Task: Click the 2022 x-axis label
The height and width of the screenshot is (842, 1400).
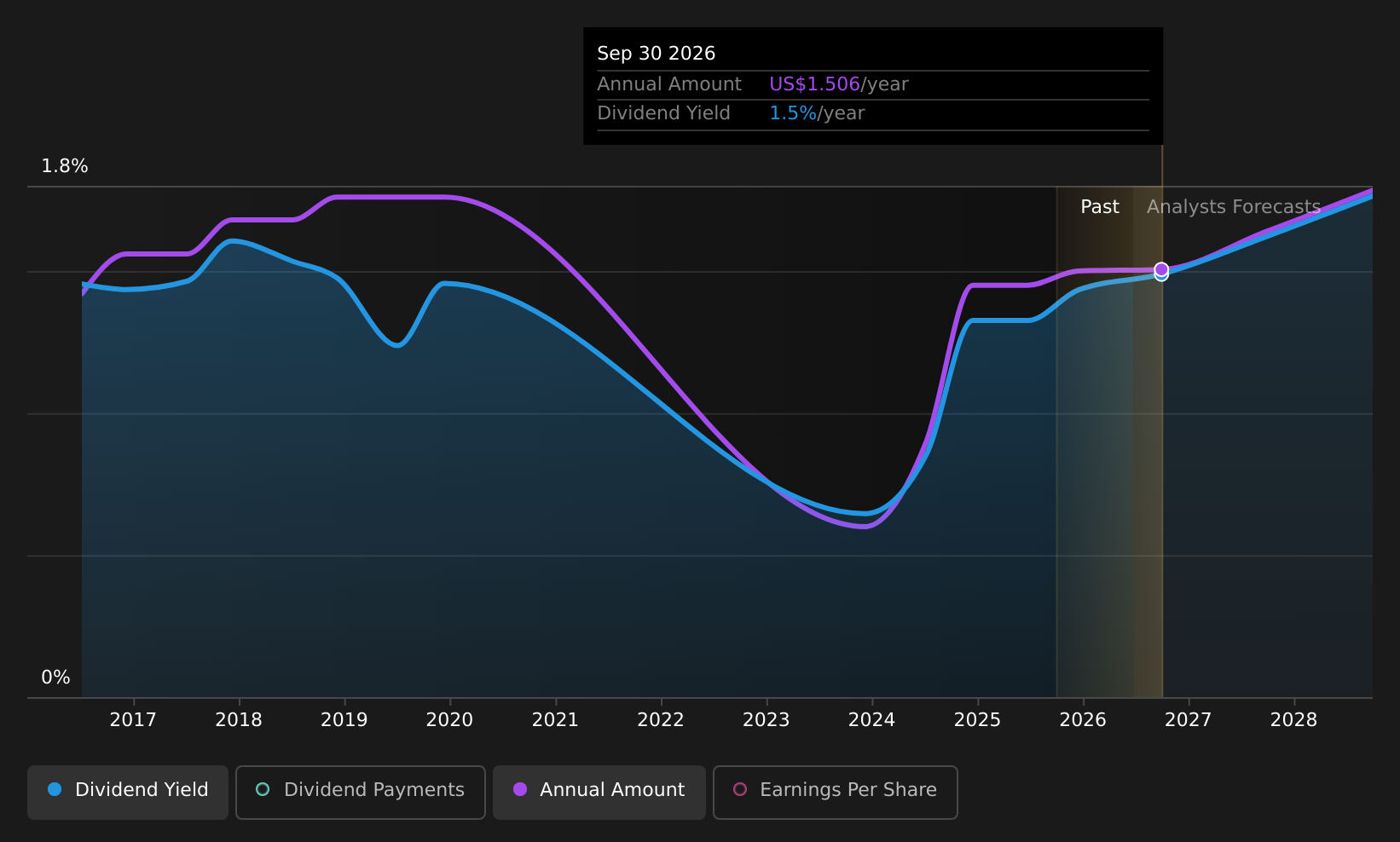Action: [x=661, y=720]
